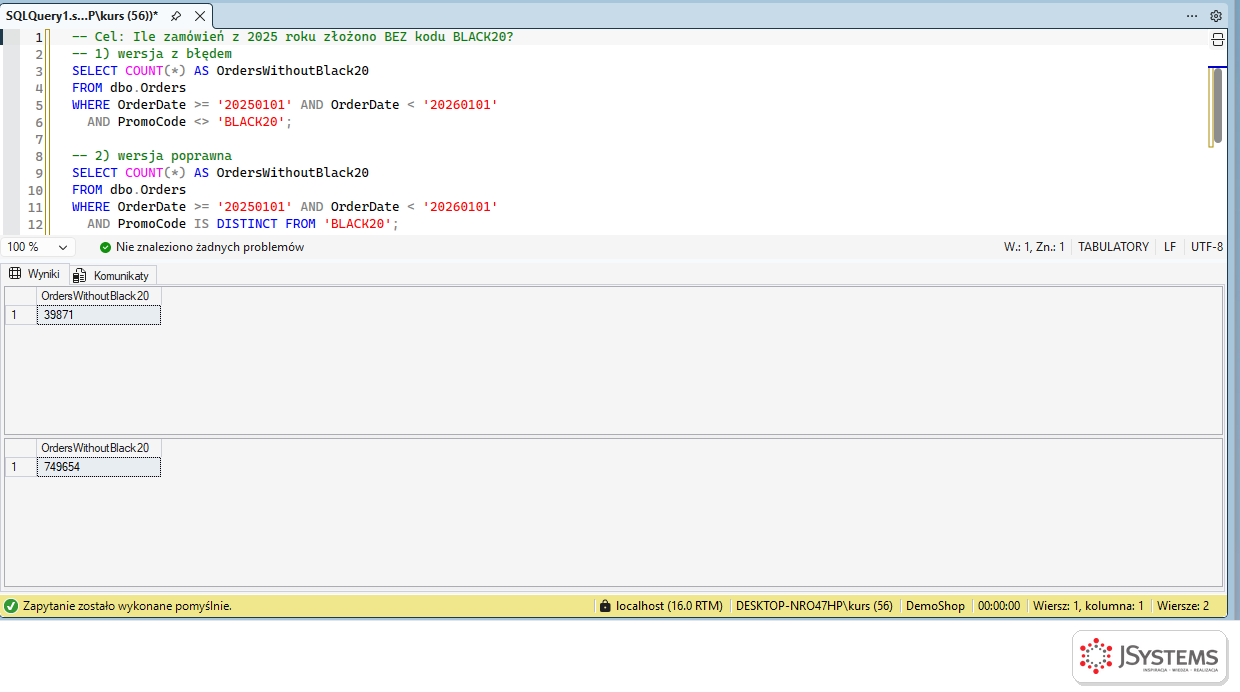This screenshot has height=692, width=1240.
Task: Open the editor window settings gear
Action: [x=1216, y=16]
